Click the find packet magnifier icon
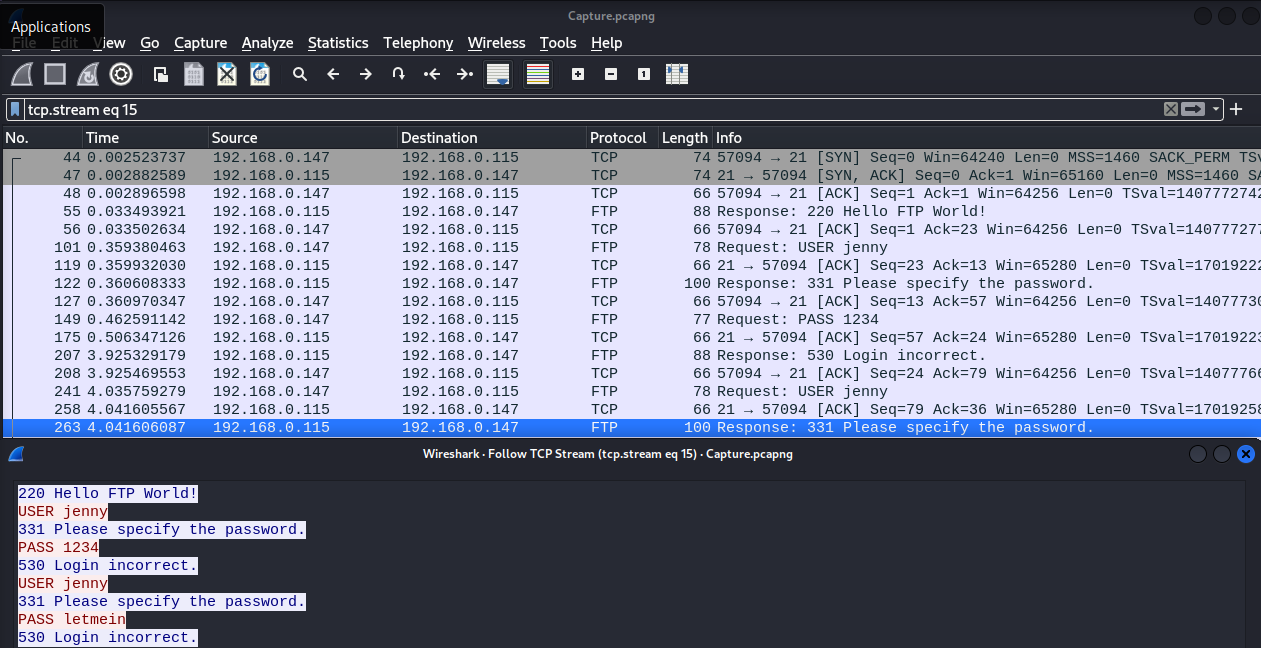 [299, 74]
